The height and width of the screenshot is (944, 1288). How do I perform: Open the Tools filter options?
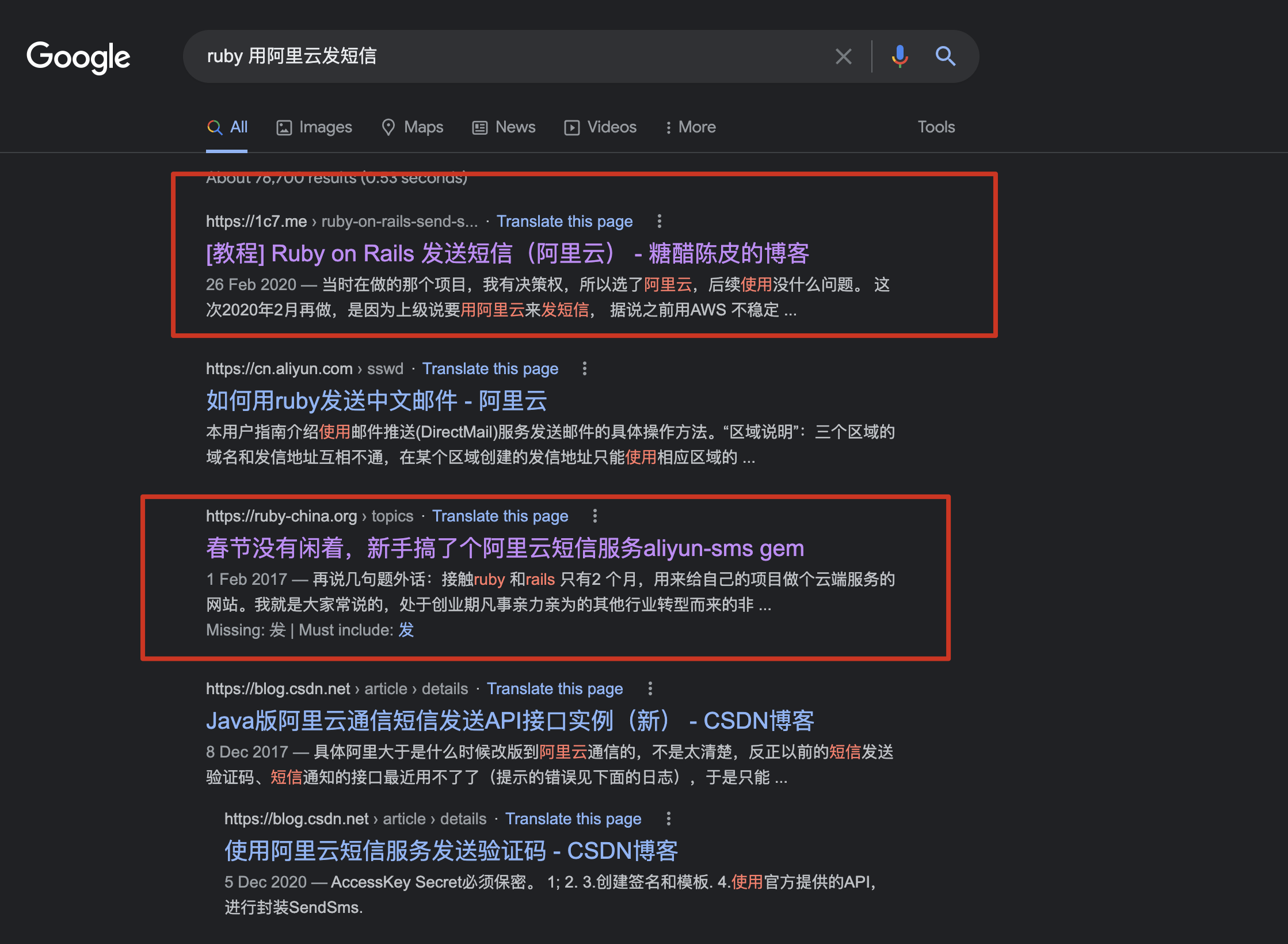[936, 127]
